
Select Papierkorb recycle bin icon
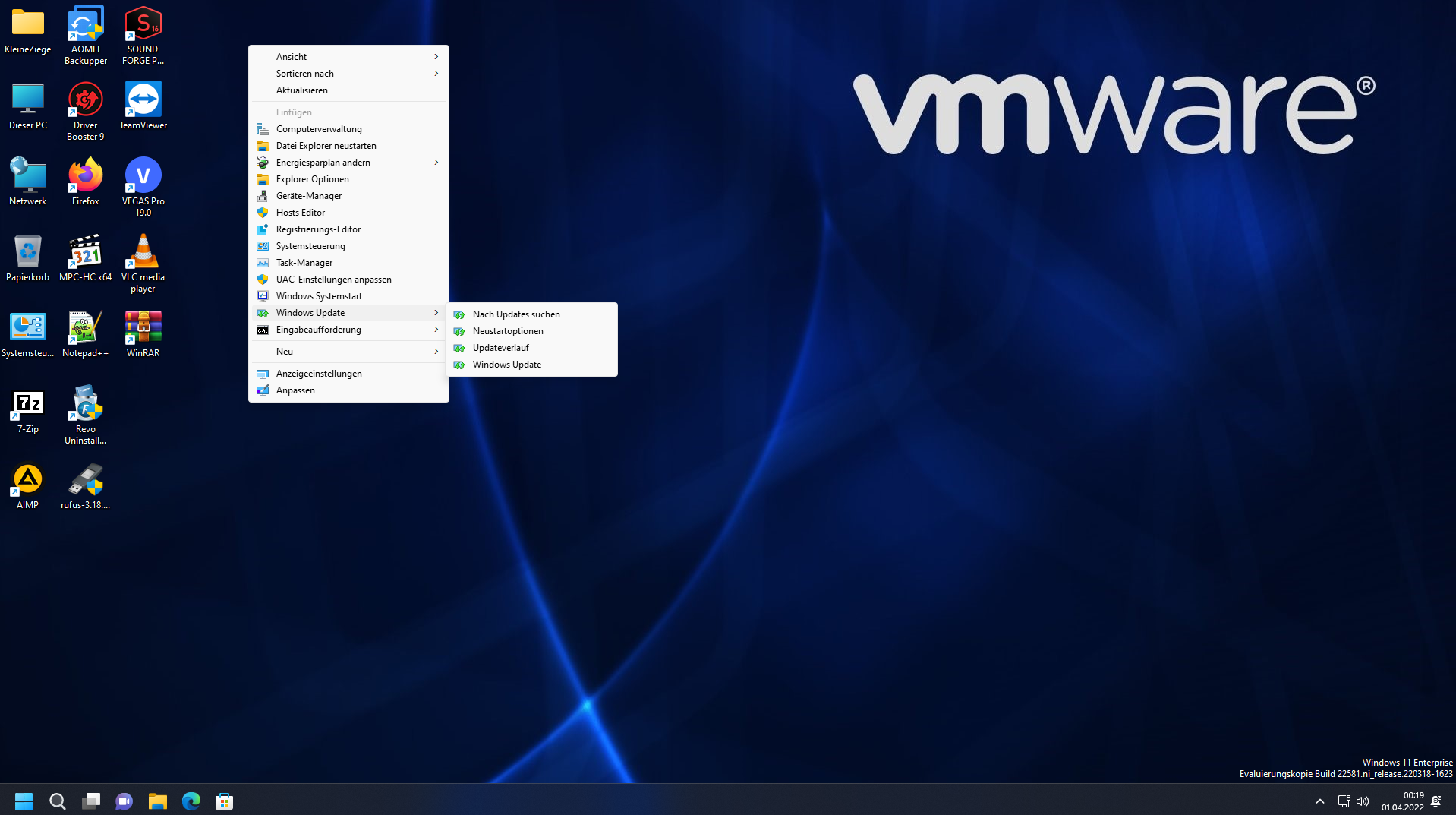tap(28, 259)
